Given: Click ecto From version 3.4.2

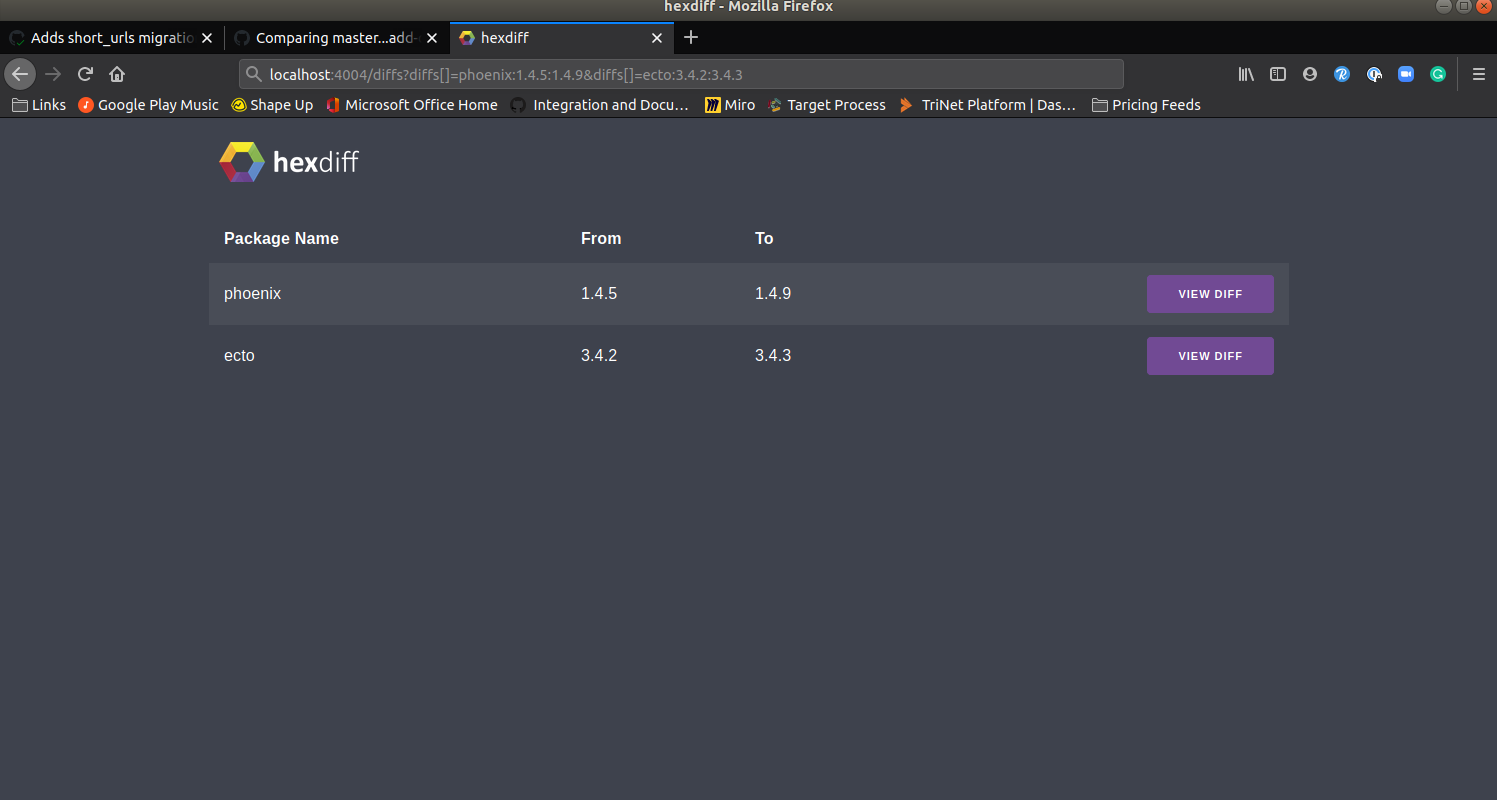Looking at the screenshot, I should coord(599,356).
